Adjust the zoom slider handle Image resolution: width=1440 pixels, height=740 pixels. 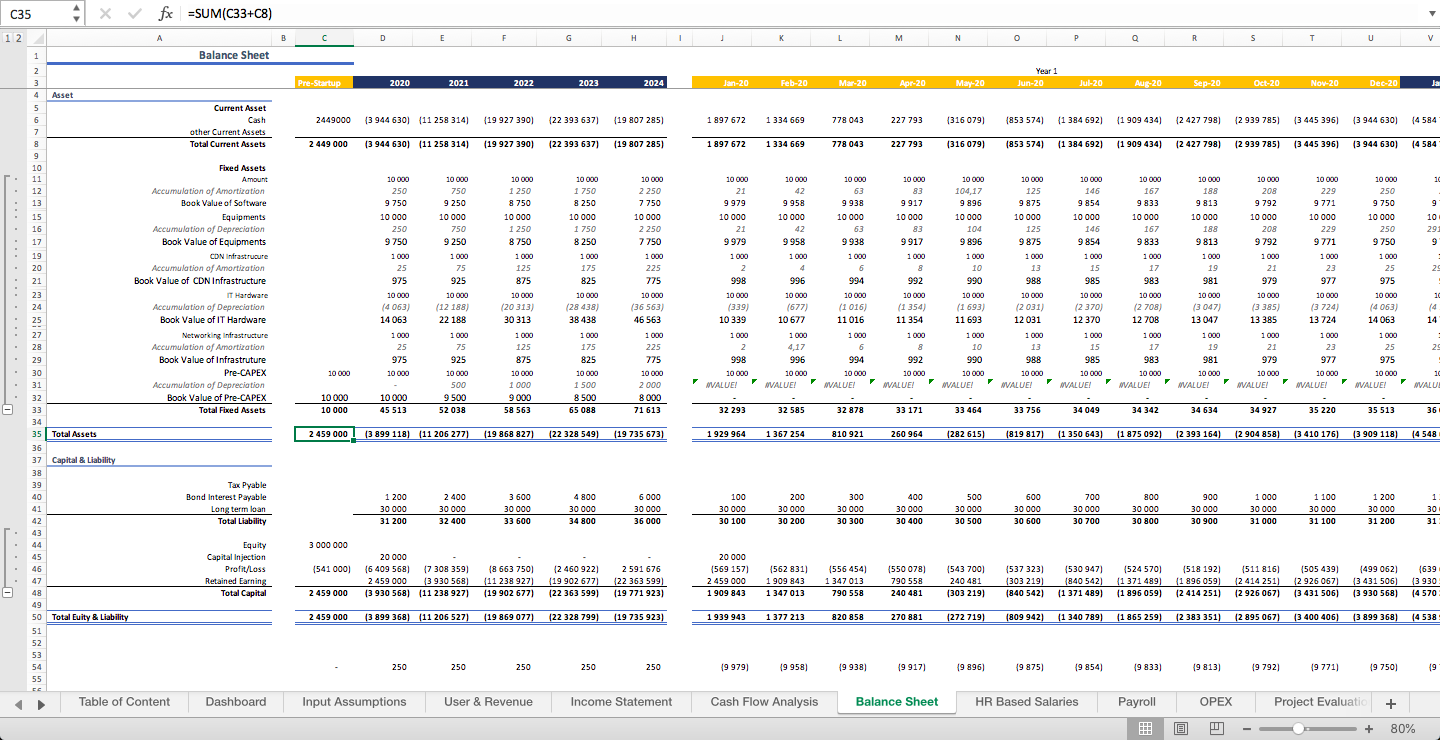pyautogui.click(x=1297, y=728)
